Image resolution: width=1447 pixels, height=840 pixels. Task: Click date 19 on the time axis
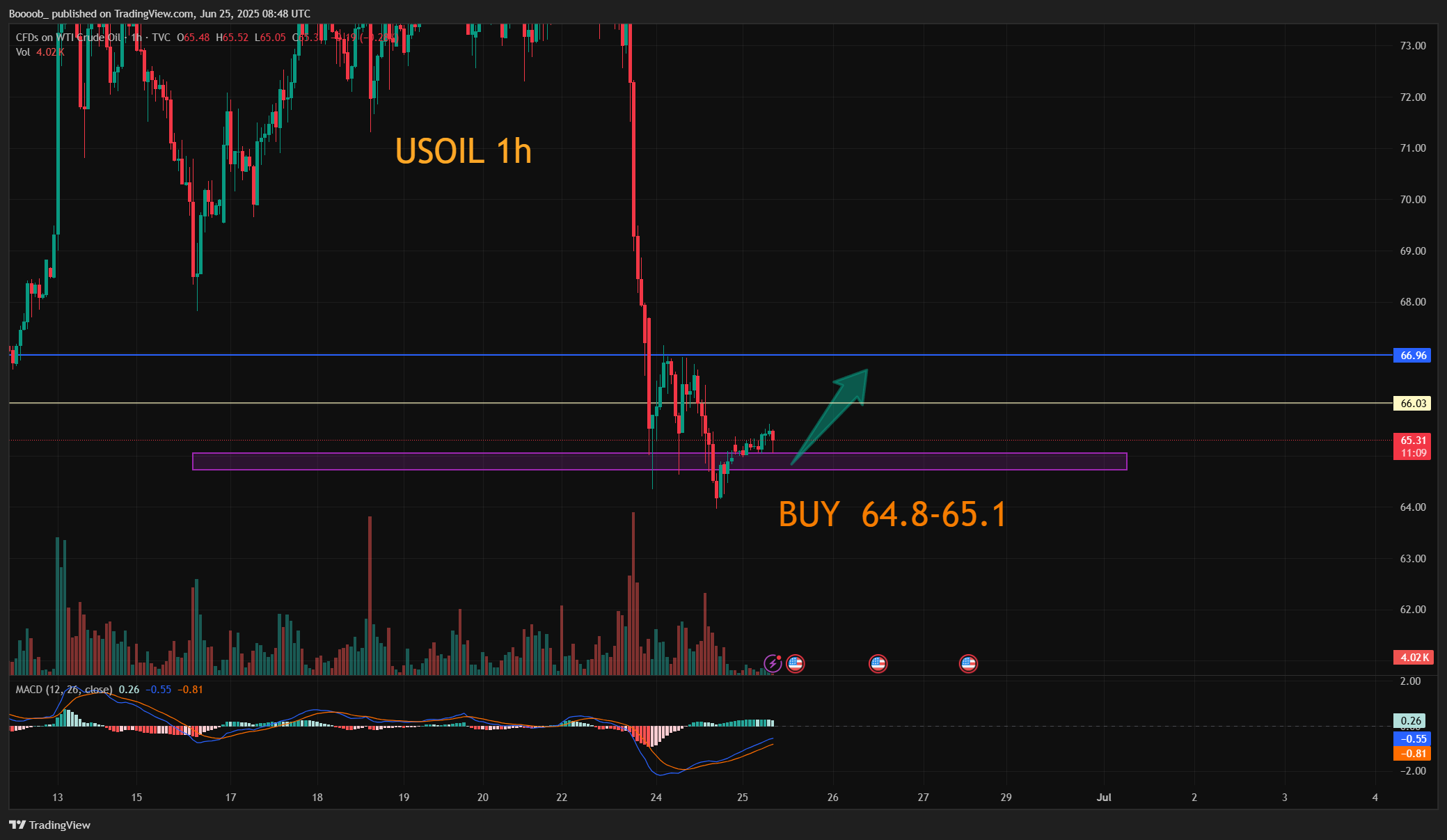click(404, 798)
